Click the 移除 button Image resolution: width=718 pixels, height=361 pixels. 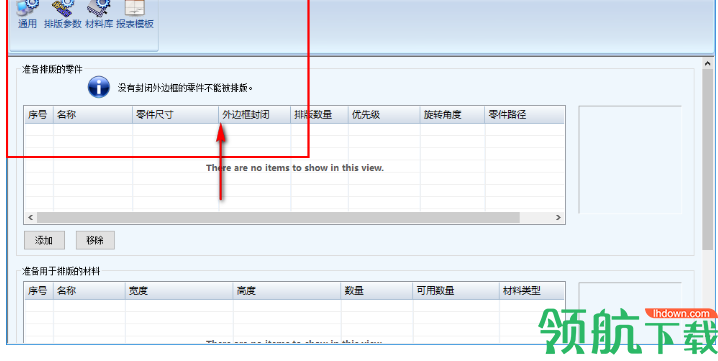pyautogui.click(x=95, y=240)
